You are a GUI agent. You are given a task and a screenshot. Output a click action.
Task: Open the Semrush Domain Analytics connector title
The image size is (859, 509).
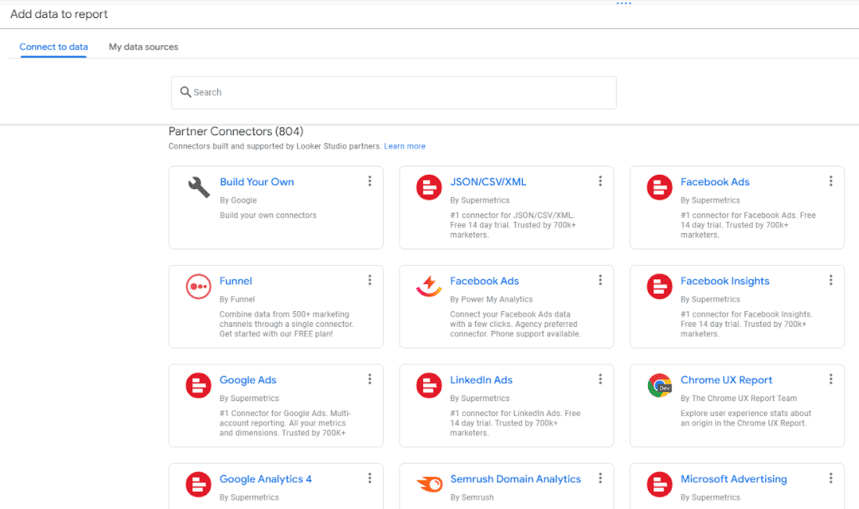pyautogui.click(x=516, y=479)
